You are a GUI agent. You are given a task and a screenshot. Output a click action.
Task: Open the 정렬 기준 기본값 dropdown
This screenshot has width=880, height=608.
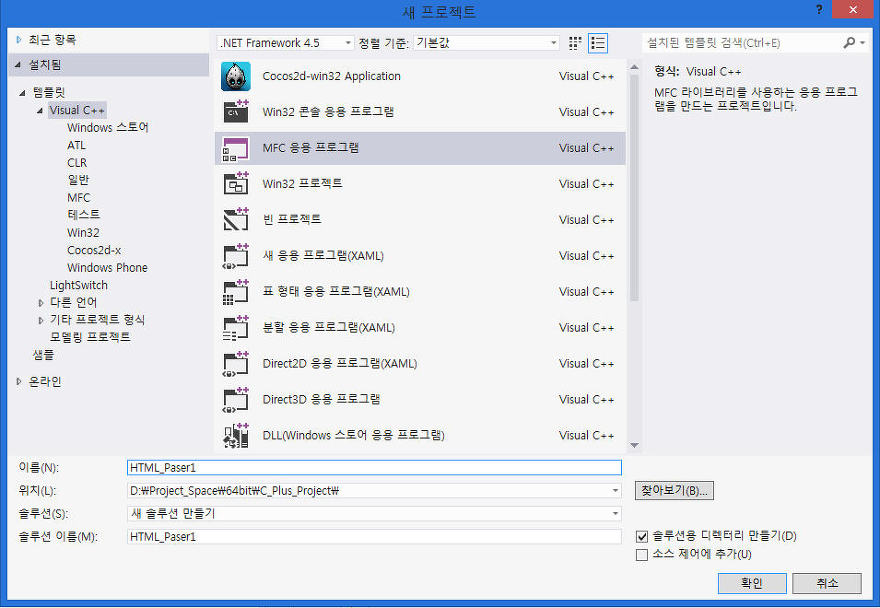pos(486,43)
